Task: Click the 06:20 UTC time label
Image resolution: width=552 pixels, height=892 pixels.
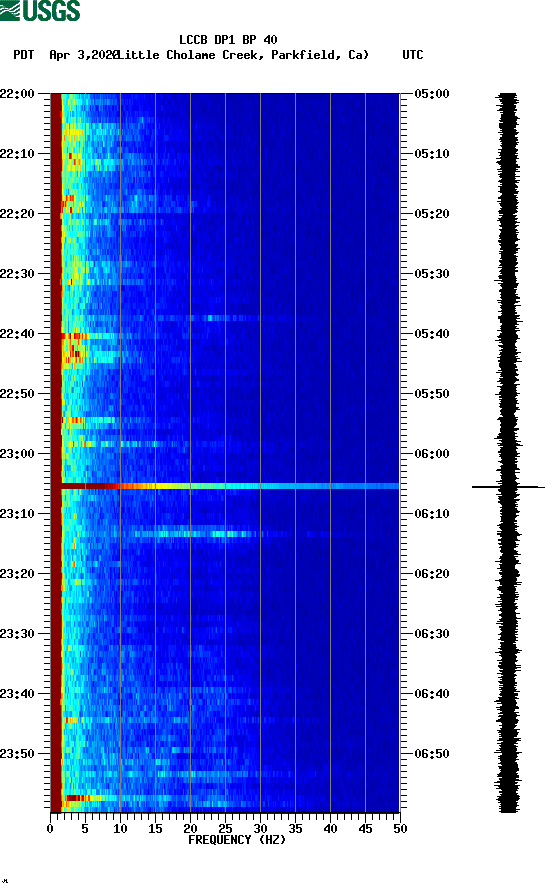Action: coord(432,574)
